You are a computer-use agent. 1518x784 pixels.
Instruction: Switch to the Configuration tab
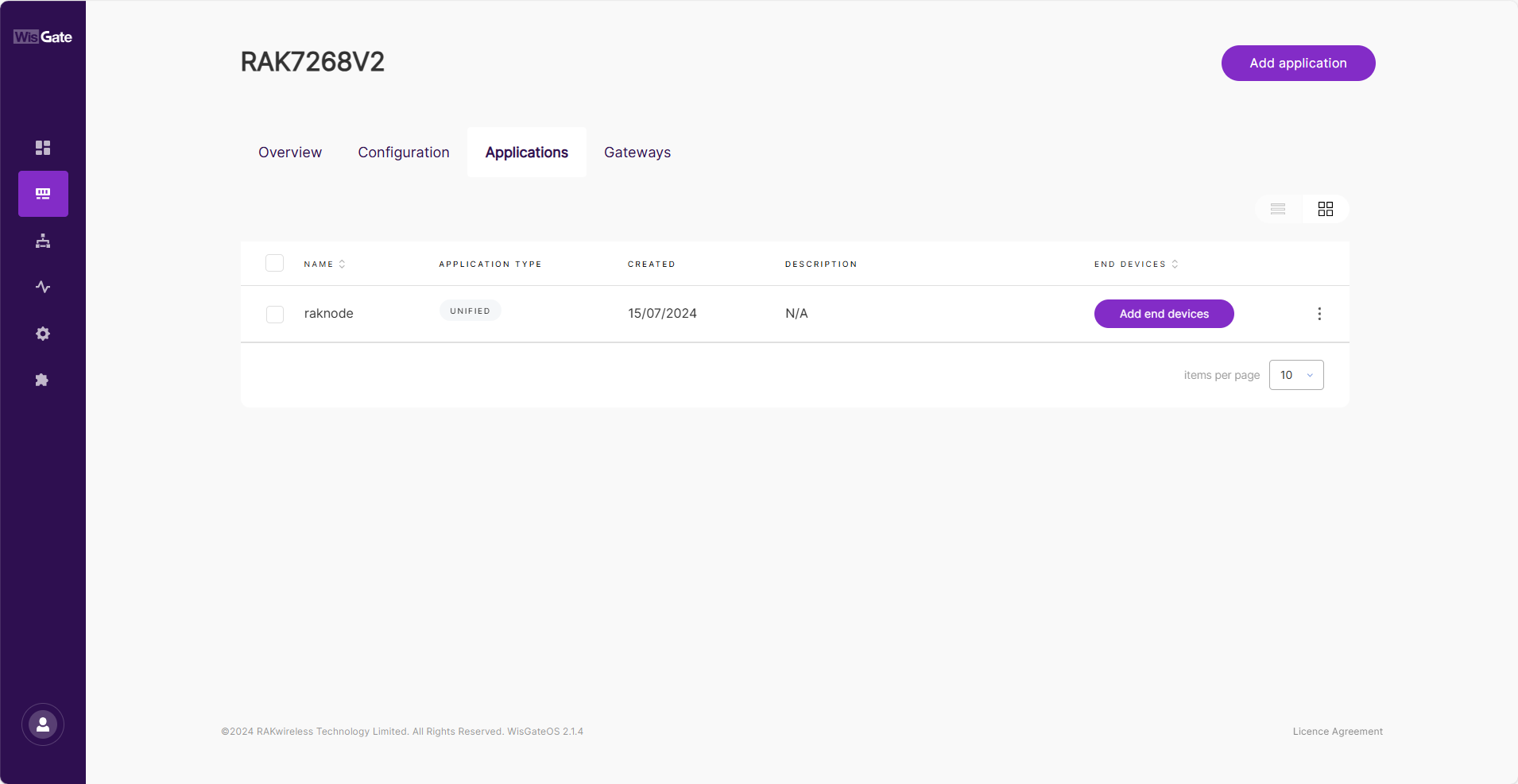(404, 153)
